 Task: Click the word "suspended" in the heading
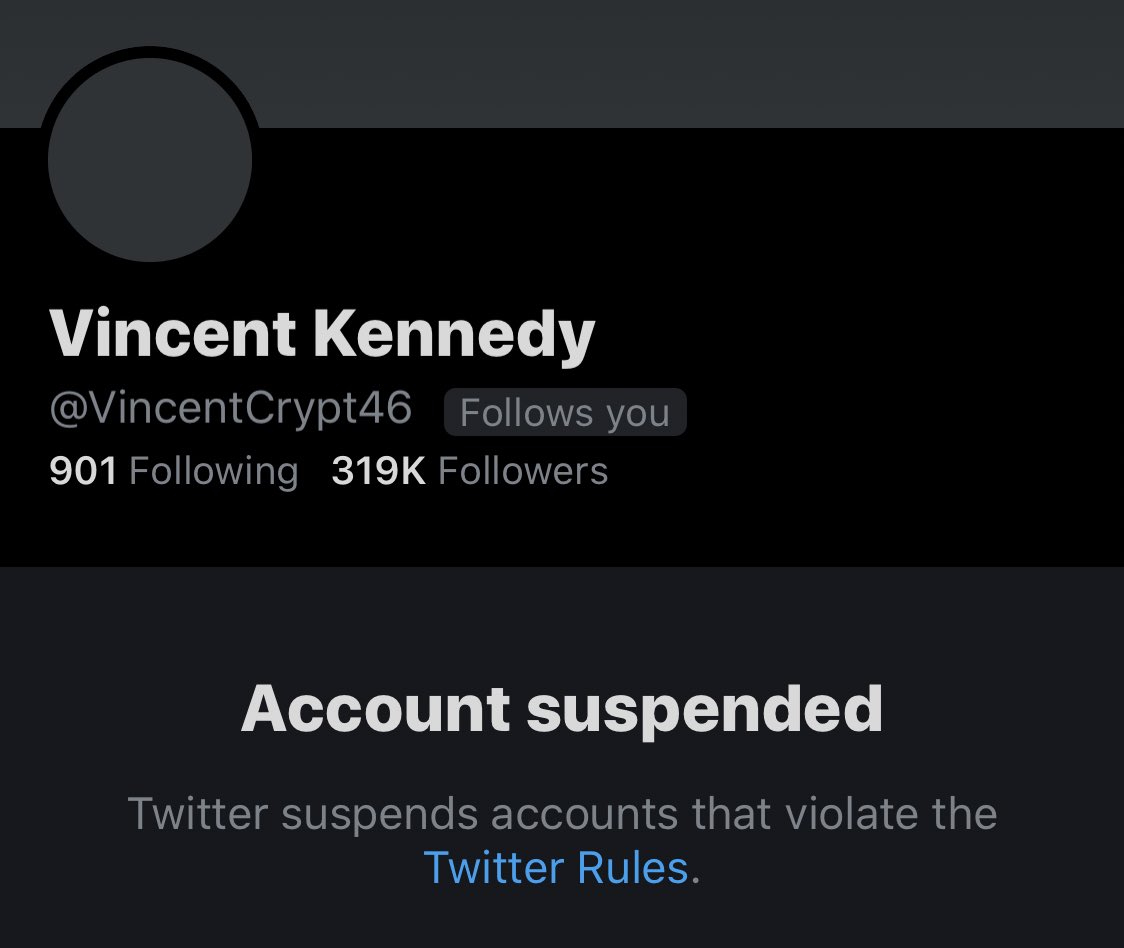pos(704,708)
